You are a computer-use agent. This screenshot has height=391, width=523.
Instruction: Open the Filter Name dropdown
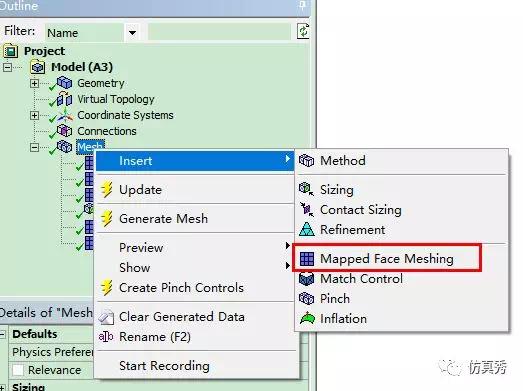coord(132,33)
